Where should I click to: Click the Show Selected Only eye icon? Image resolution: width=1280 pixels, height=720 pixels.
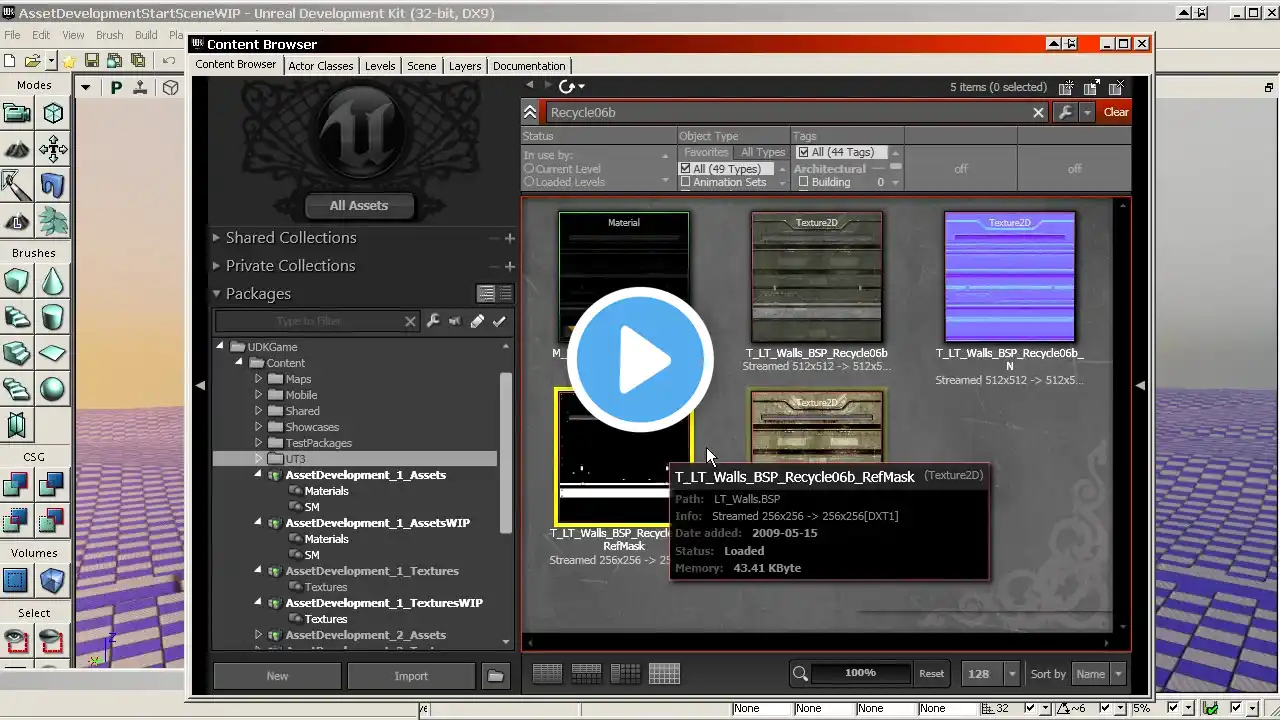16,640
